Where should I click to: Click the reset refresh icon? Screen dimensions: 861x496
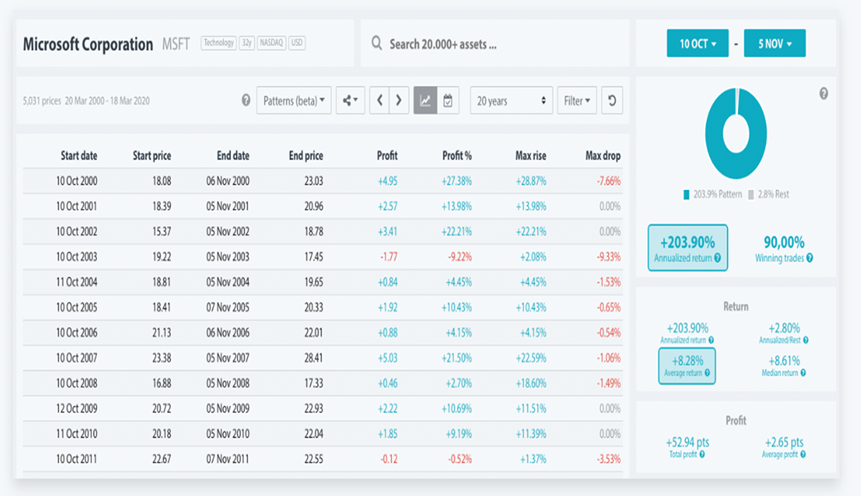(x=612, y=101)
